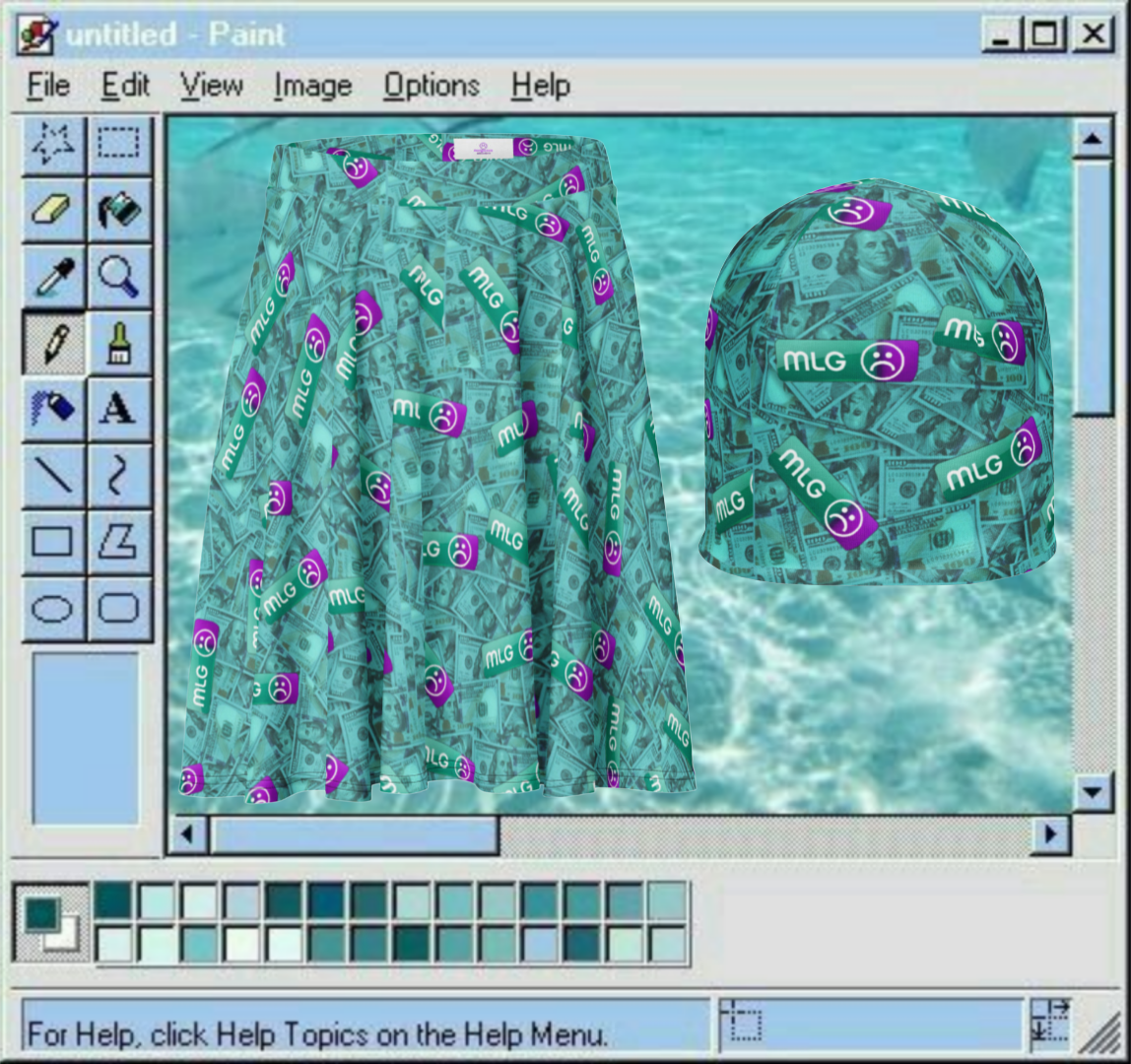Select the Polygon tool

point(119,541)
